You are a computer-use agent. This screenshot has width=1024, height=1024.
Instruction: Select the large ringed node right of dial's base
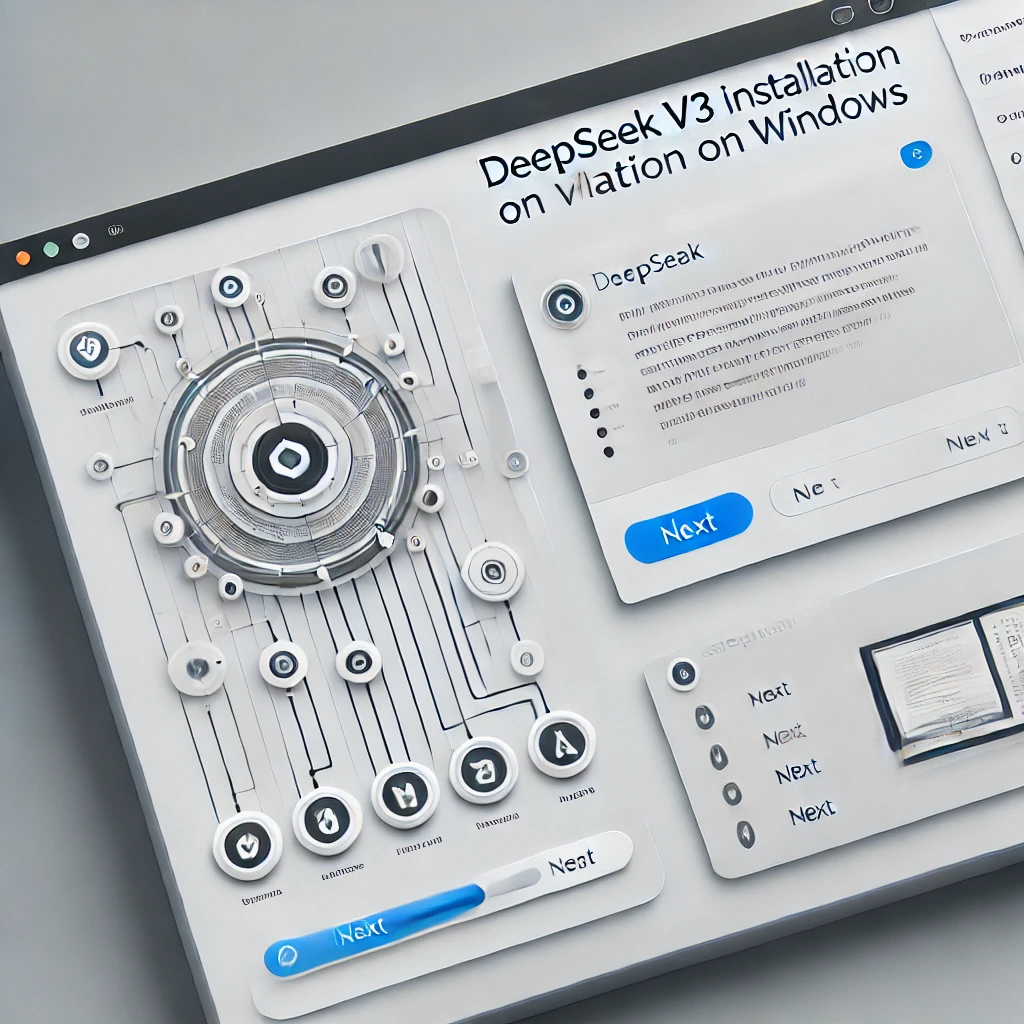pos(492,571)
